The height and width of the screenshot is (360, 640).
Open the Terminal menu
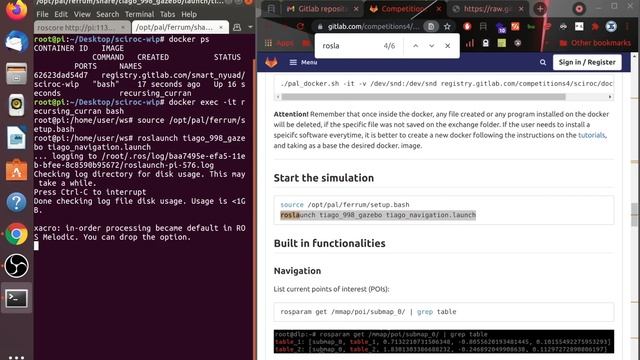tap(139, 14)
